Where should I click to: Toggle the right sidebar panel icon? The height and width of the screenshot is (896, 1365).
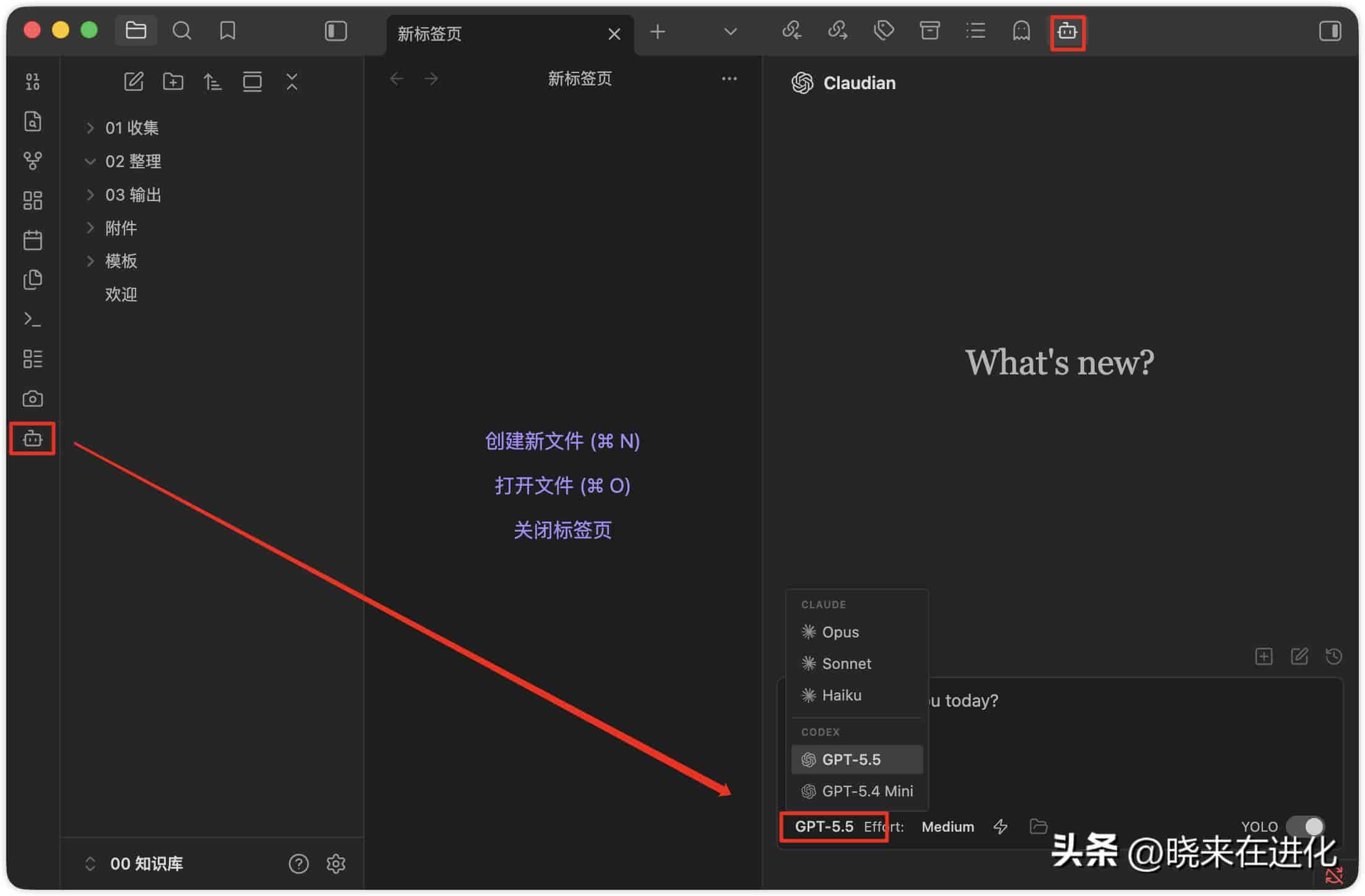(1330, 31)
